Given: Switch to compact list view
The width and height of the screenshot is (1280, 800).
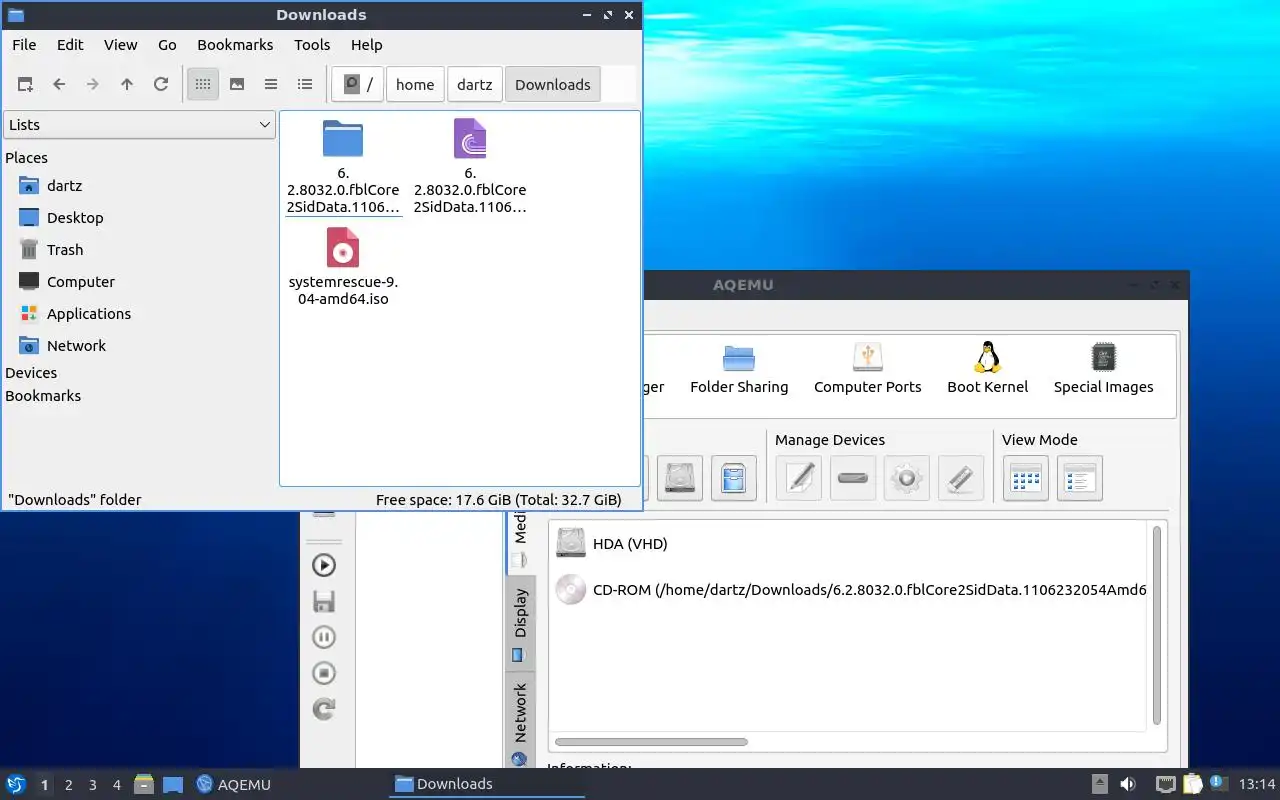Looking at the screenshot, I should tap(271, 85).
